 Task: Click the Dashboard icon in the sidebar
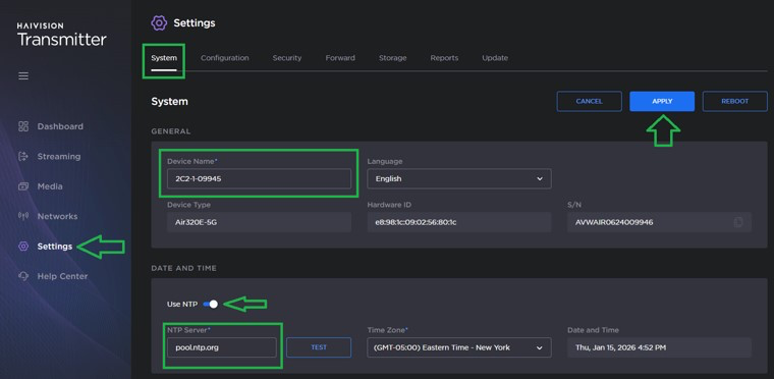tap(23, 126)
